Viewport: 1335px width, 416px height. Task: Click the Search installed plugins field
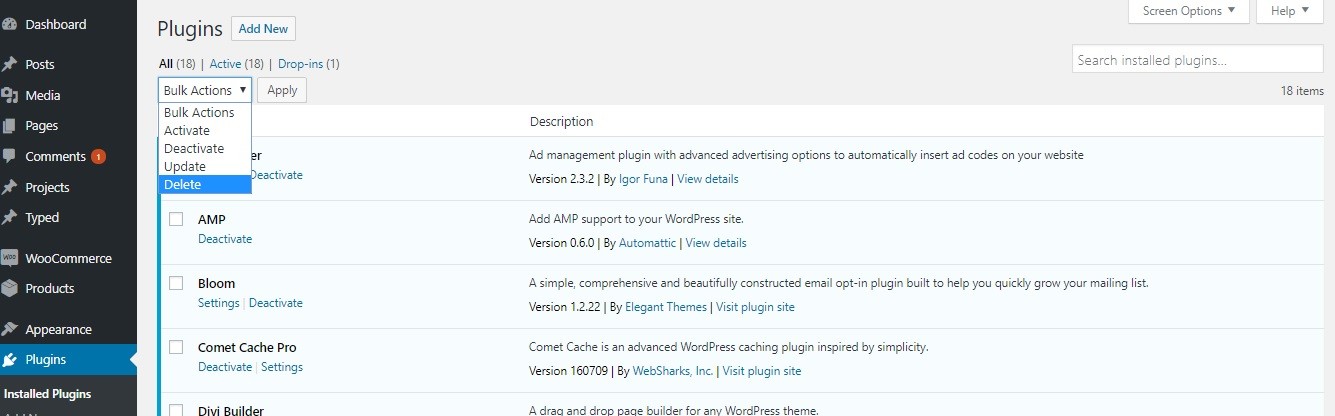pyautogui.click(x=1197, y=59)
